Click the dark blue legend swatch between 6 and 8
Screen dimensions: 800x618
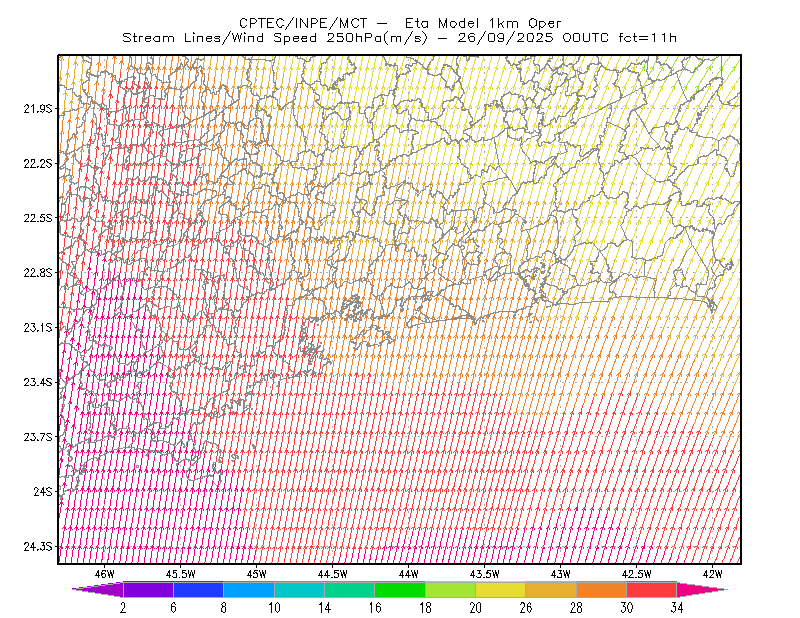(x=198, y=589)
